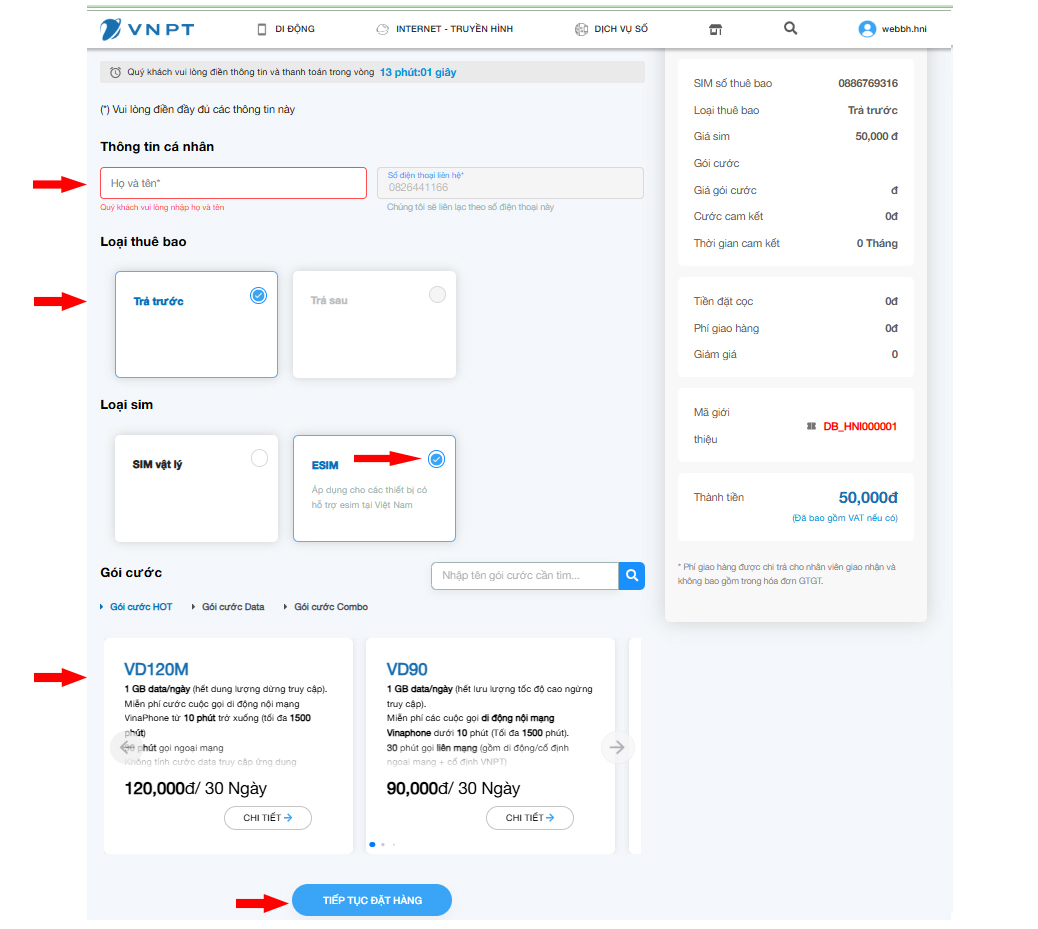Open the search magnifier in header

790,29
